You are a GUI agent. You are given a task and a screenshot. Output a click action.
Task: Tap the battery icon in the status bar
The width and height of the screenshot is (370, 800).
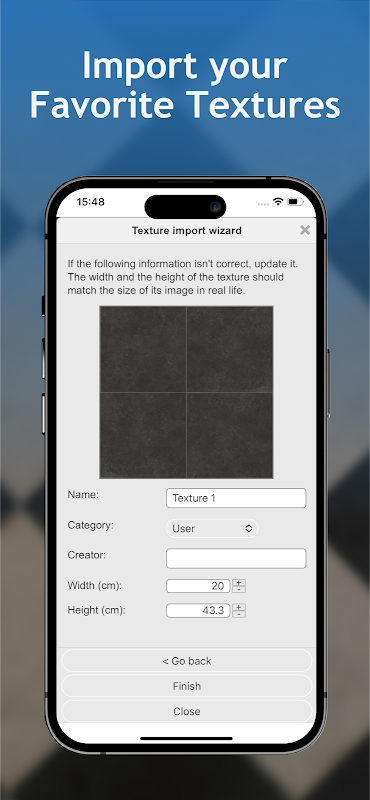pyautogui.click(x=295, y=202)
